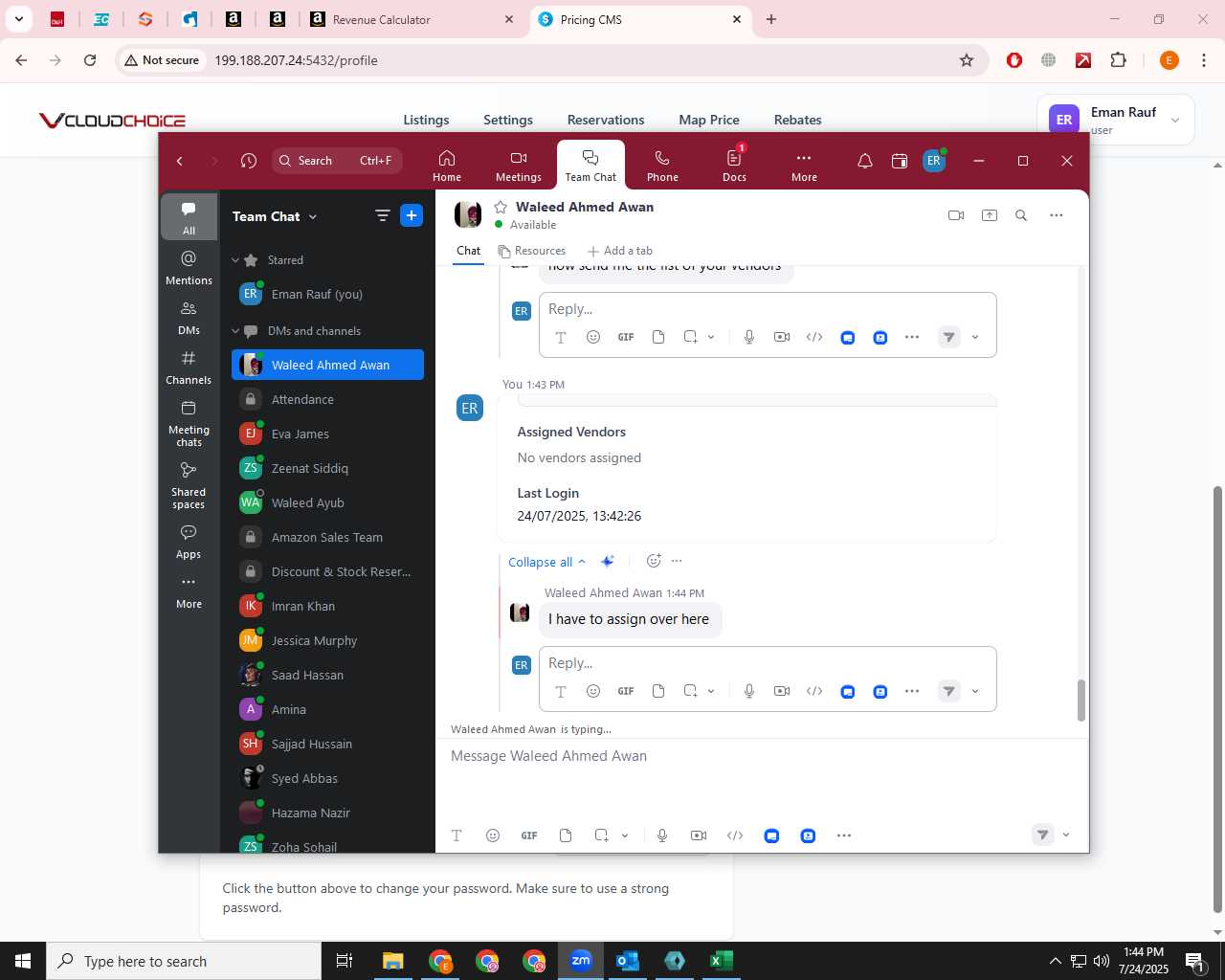Expand the Team Chat dropdown header
Screen dimensions: 1225x980
275,216
